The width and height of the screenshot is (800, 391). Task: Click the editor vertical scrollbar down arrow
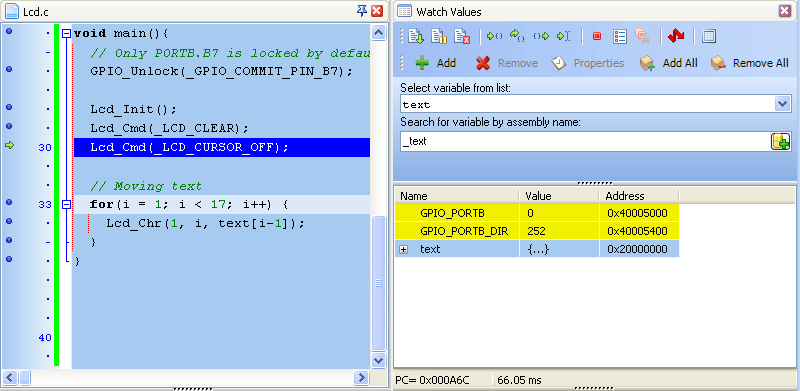[378, 360]
